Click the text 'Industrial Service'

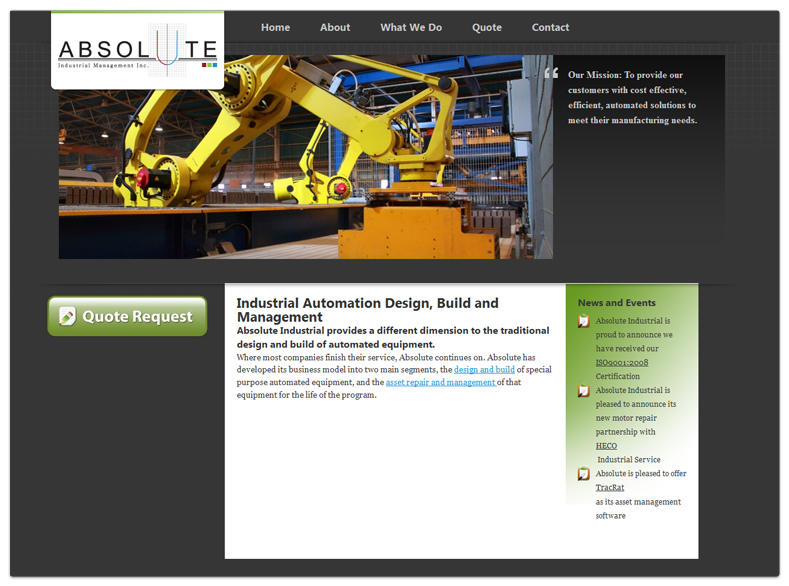click(x=628, y=460)
